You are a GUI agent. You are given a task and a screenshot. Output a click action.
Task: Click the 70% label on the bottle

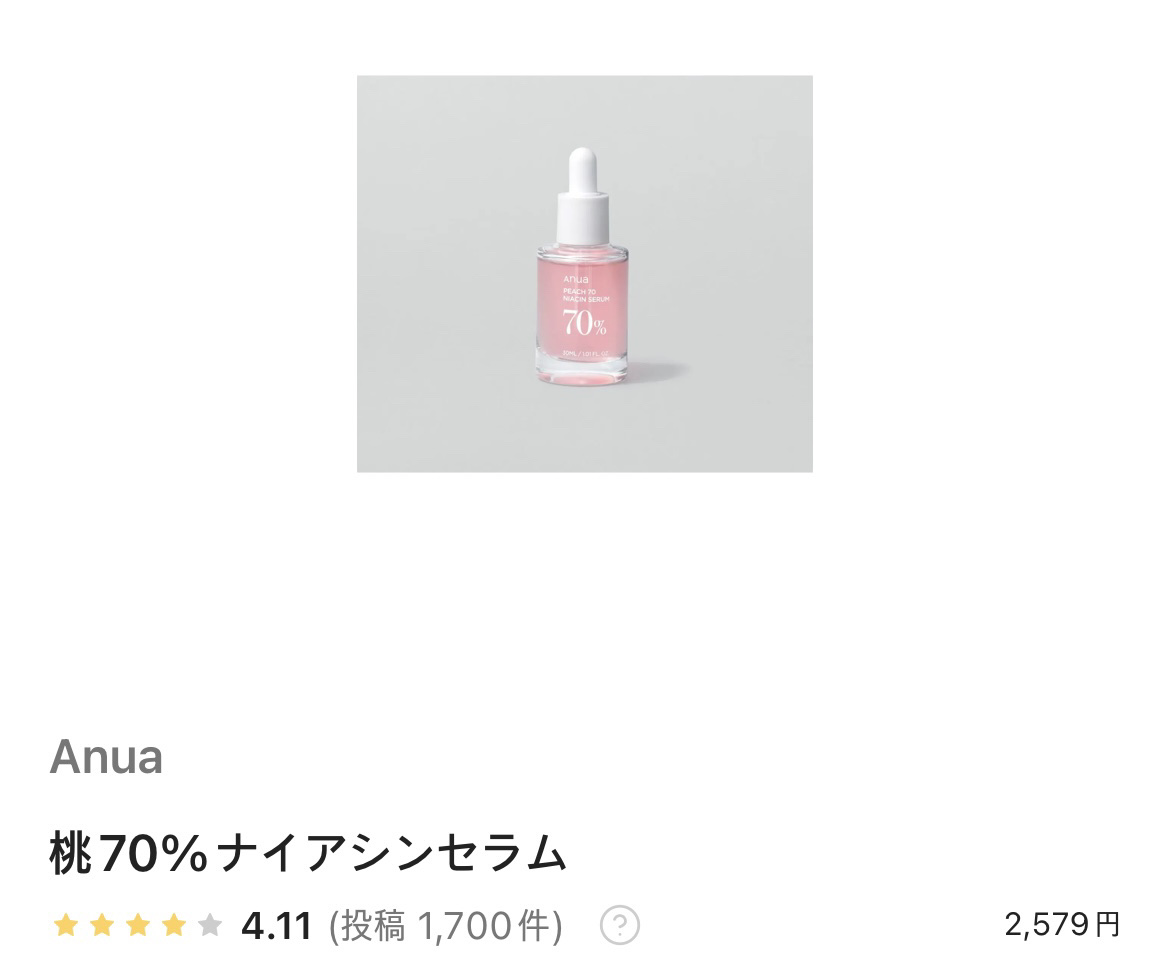coord(584,322)
